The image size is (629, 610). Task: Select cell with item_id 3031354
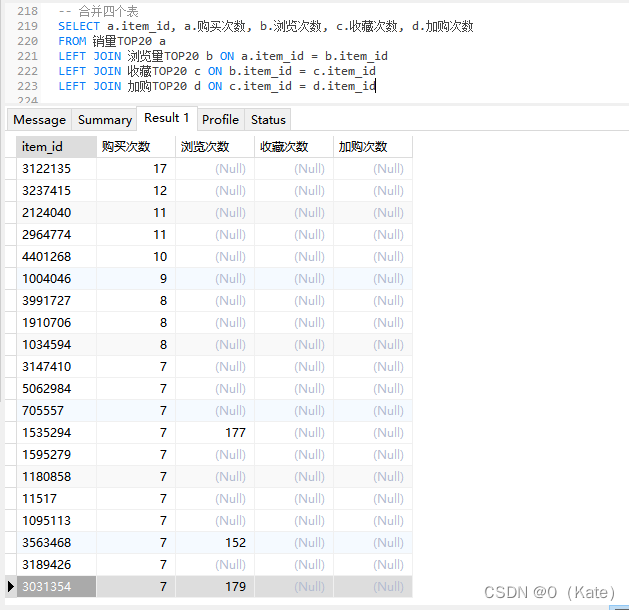56,587
